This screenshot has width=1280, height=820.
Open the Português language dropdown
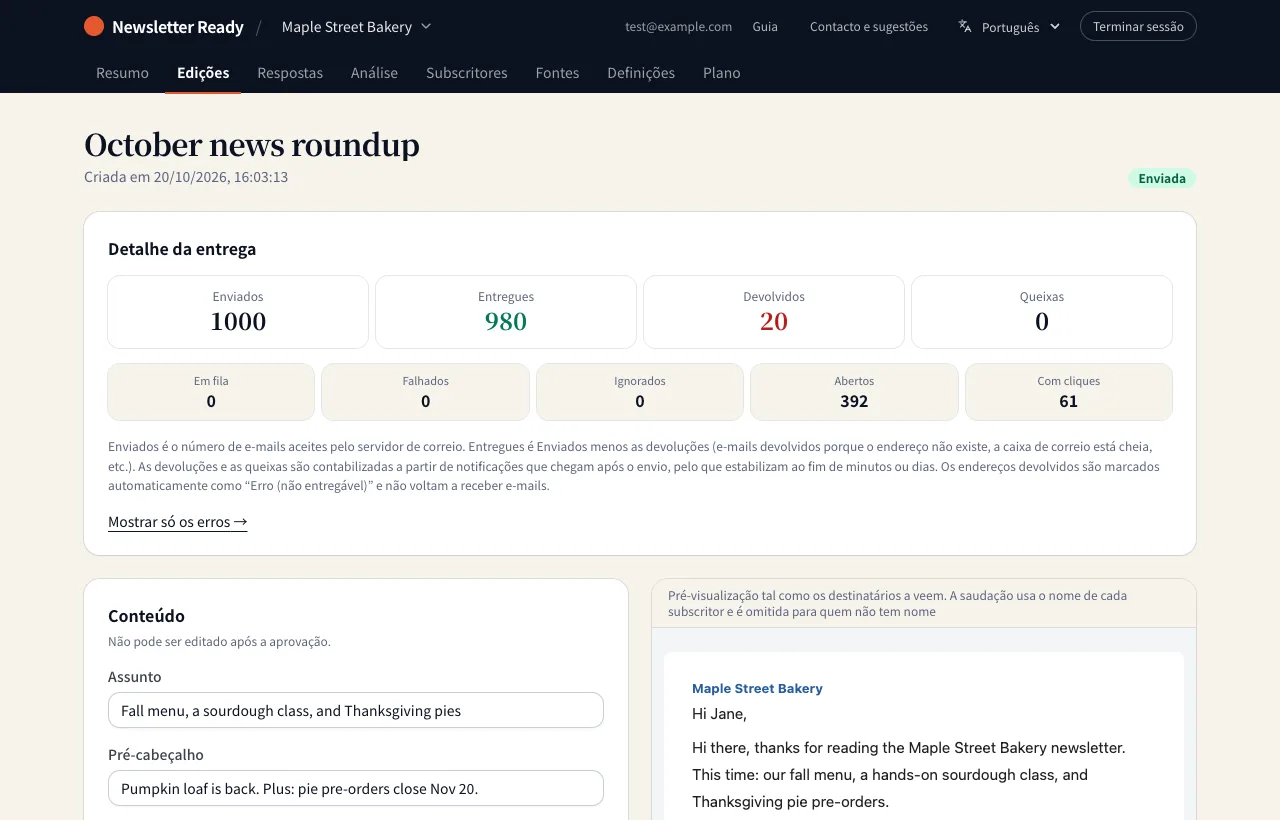[1009, 27]
